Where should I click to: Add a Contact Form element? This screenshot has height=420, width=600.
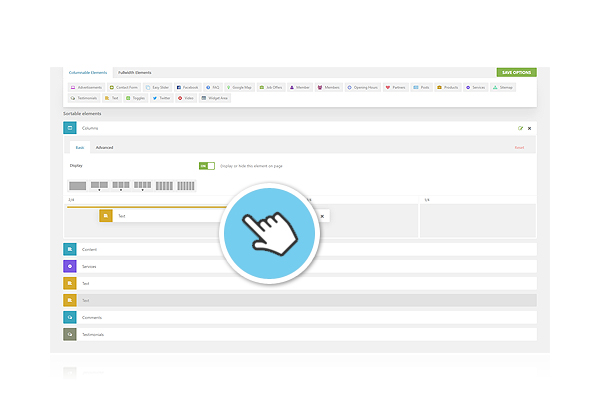pyautogui.click(x=124, y=88)
